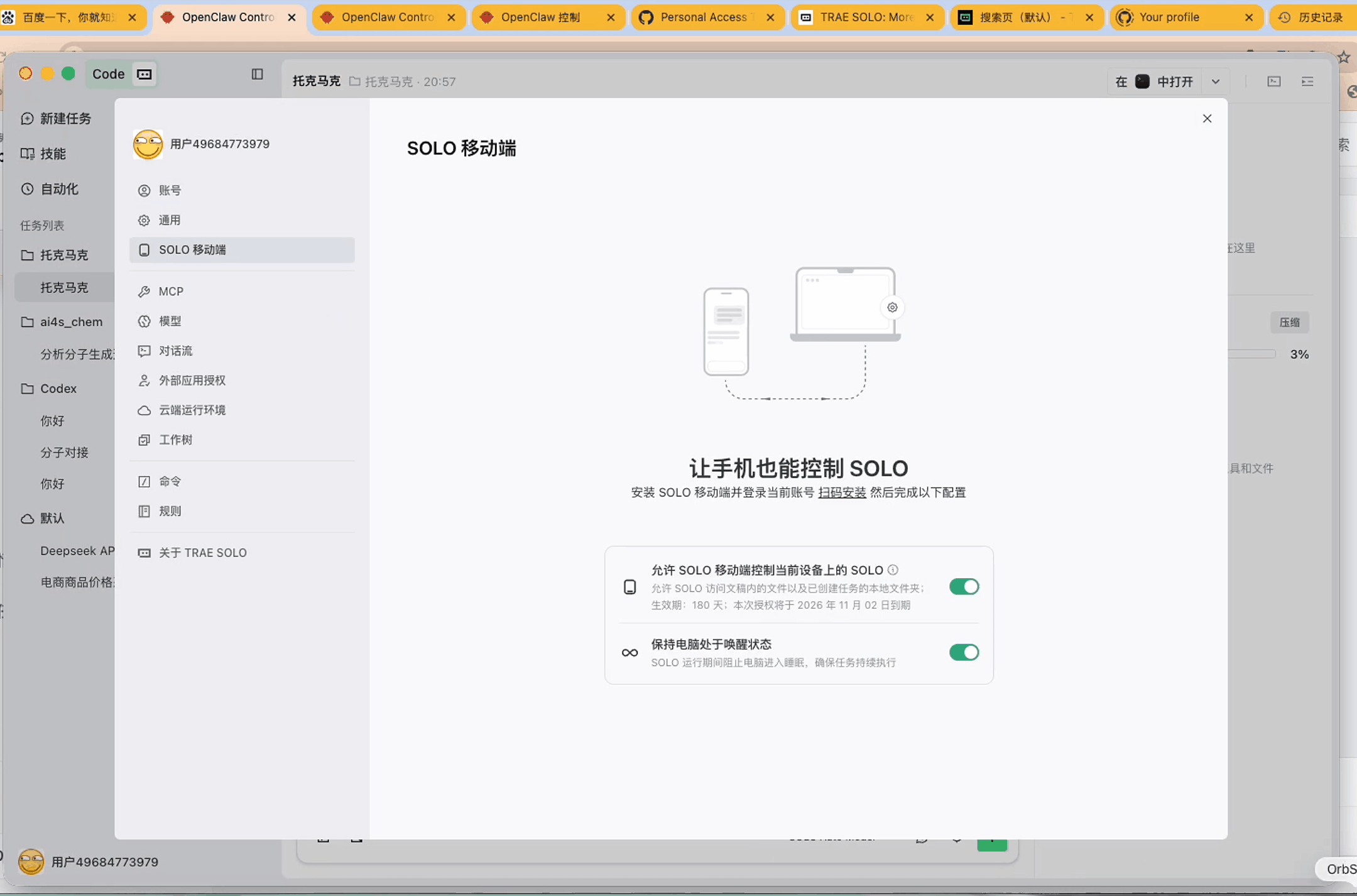The height and width of the screenshot is (896, 1357).
Task: Select SOLO 移动端 in settings sidebar
Action: [x=242, y=250]
